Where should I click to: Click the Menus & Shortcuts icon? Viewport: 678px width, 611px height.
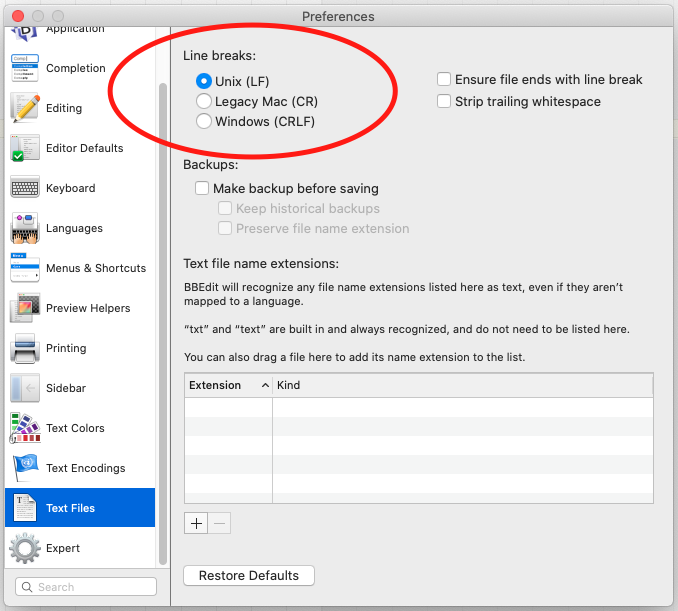point(25,268)
